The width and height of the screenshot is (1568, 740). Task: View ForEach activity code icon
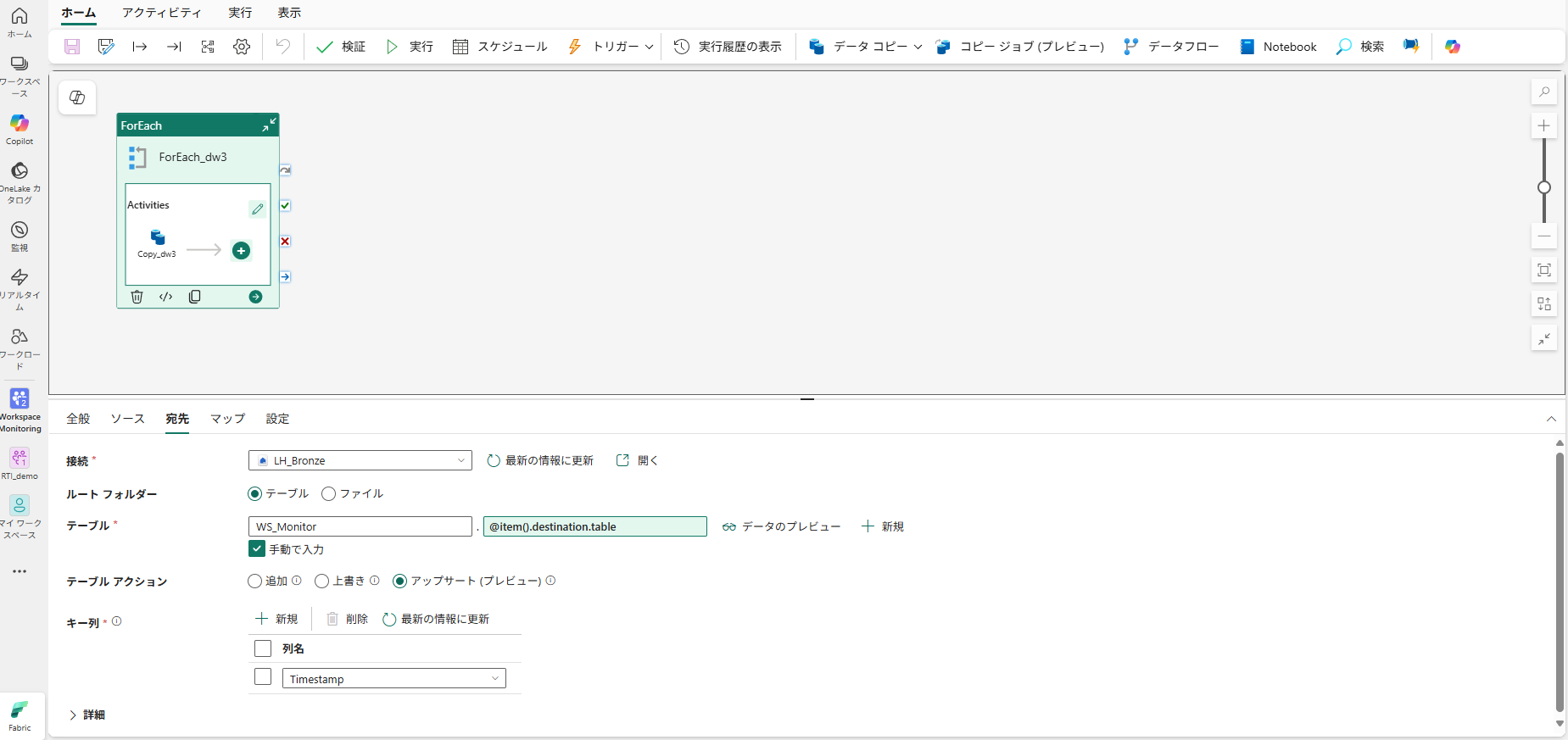click(x=166, y=297)
